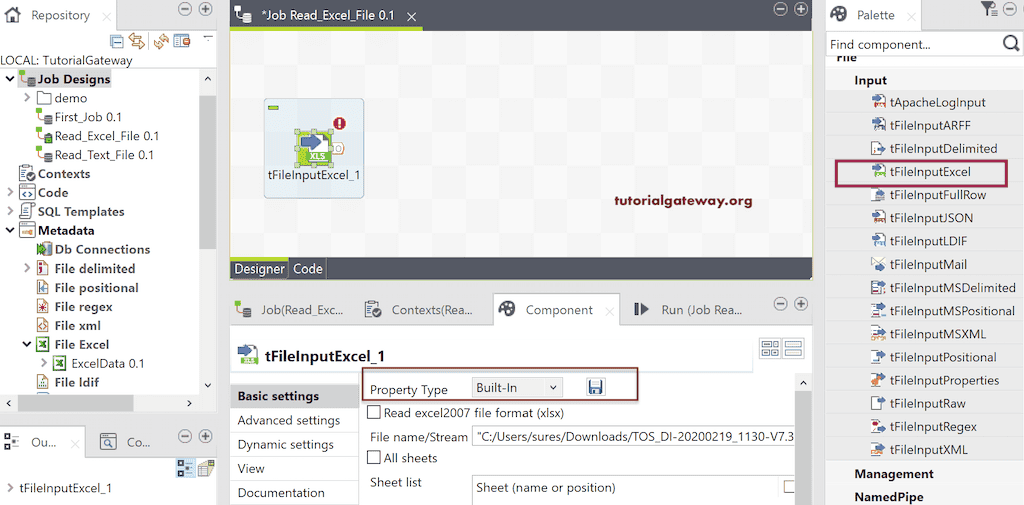Viewport: 1024px width, 505px height.
Task: Switch to the Designer tab
Action: pos(259,269)
